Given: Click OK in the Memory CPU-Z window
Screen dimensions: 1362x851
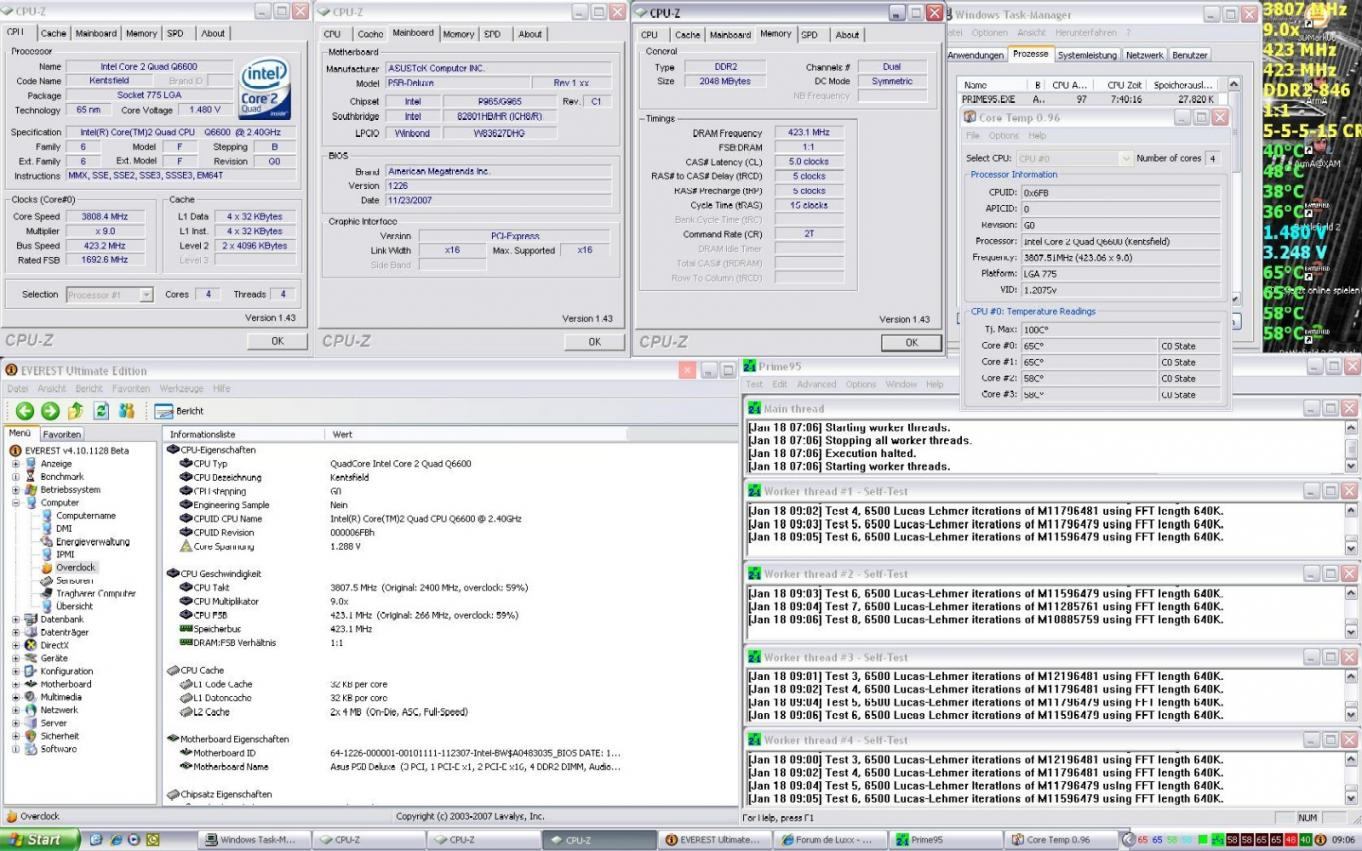Looking at the screenshot, I should coord(911,342).
